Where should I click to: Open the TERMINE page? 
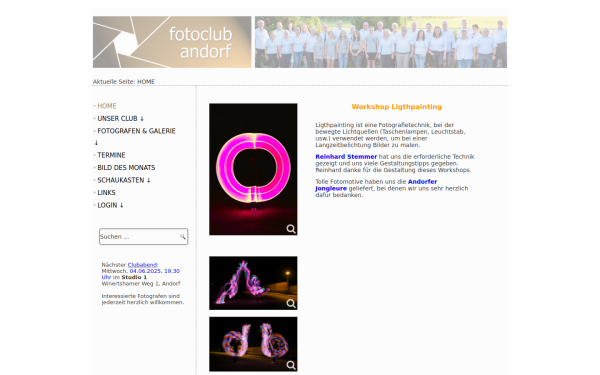[111, 155]
